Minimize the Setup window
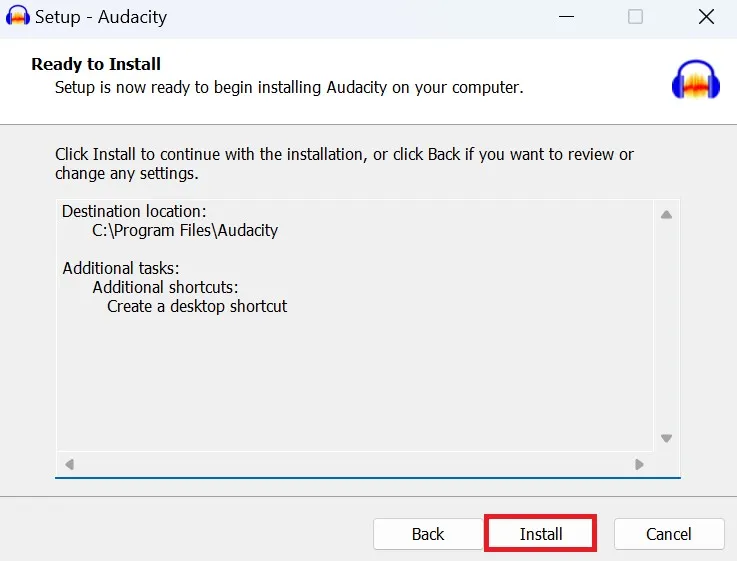This screenshot has height=561, width=737. (x=566, y=17)
